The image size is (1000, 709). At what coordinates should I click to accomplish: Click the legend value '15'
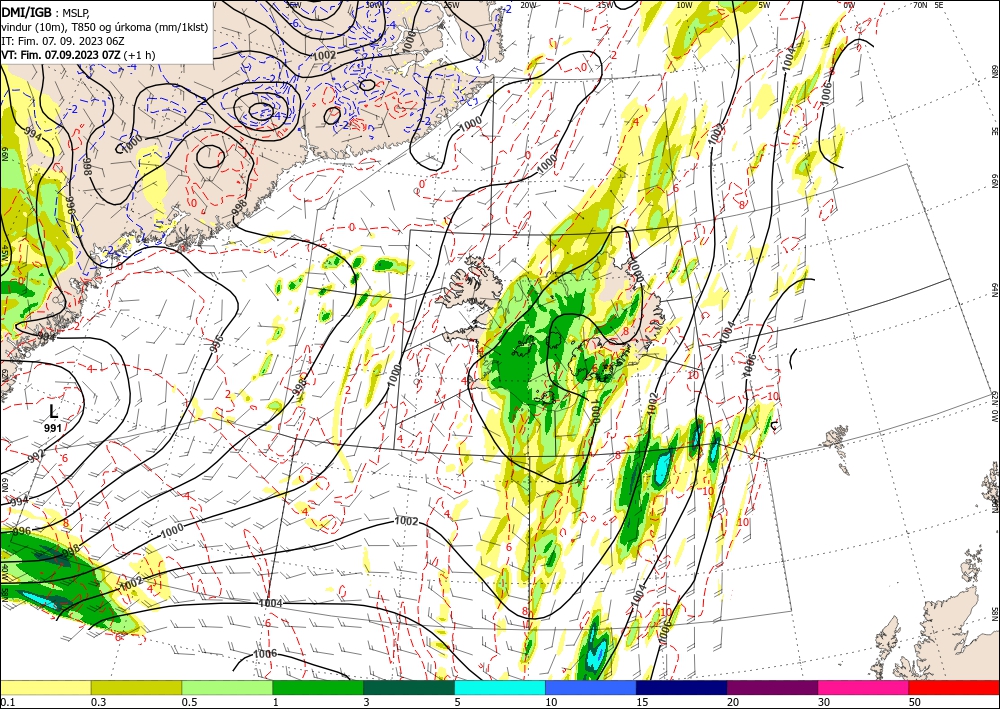pos(642,702)
